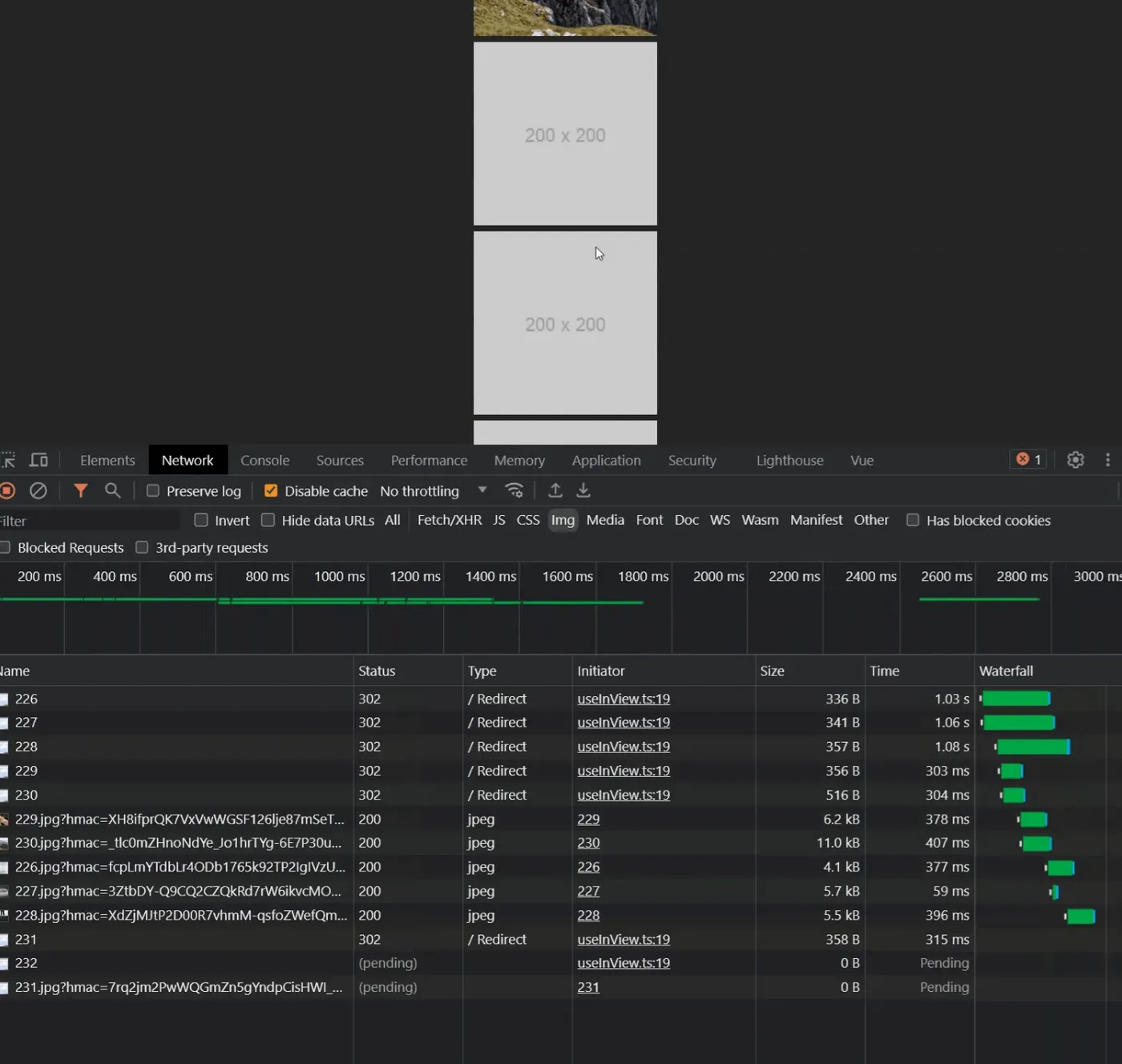The width and height of the screenshot is (1122, 1064).
Task: Check Hide data URLs
Action: click(x=268, y=520)
